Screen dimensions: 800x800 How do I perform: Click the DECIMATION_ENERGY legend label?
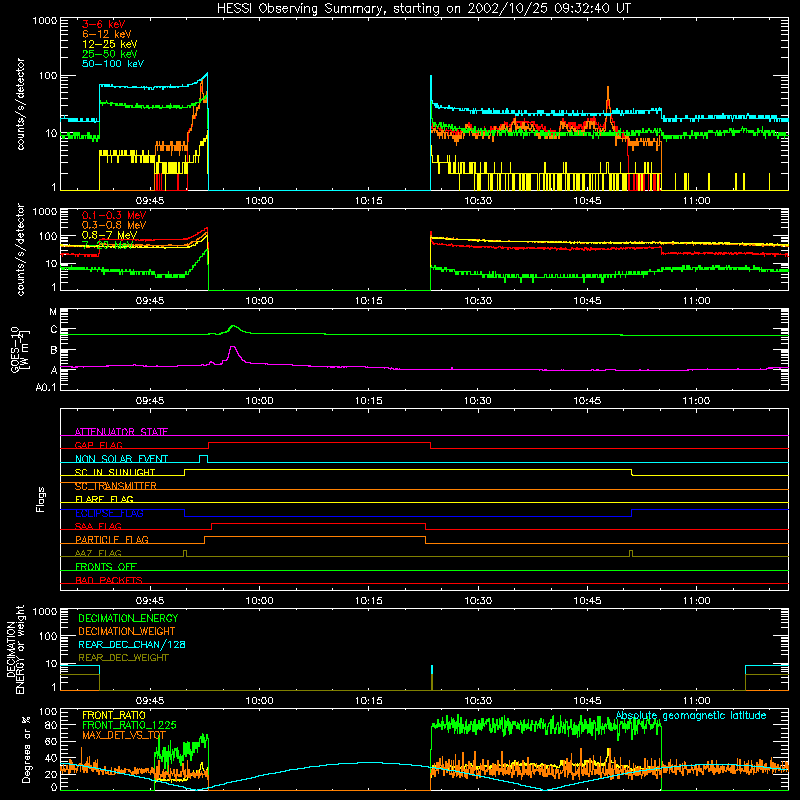(x=128, y=618)
